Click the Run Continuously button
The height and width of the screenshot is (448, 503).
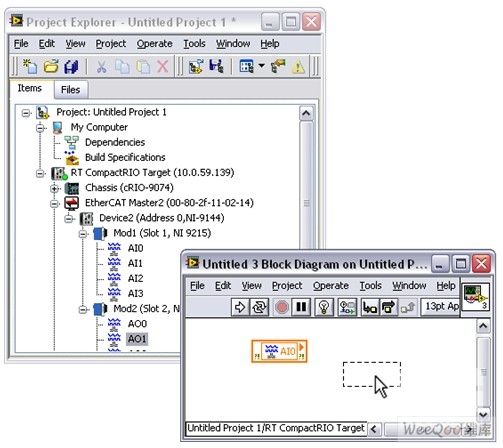259,307
